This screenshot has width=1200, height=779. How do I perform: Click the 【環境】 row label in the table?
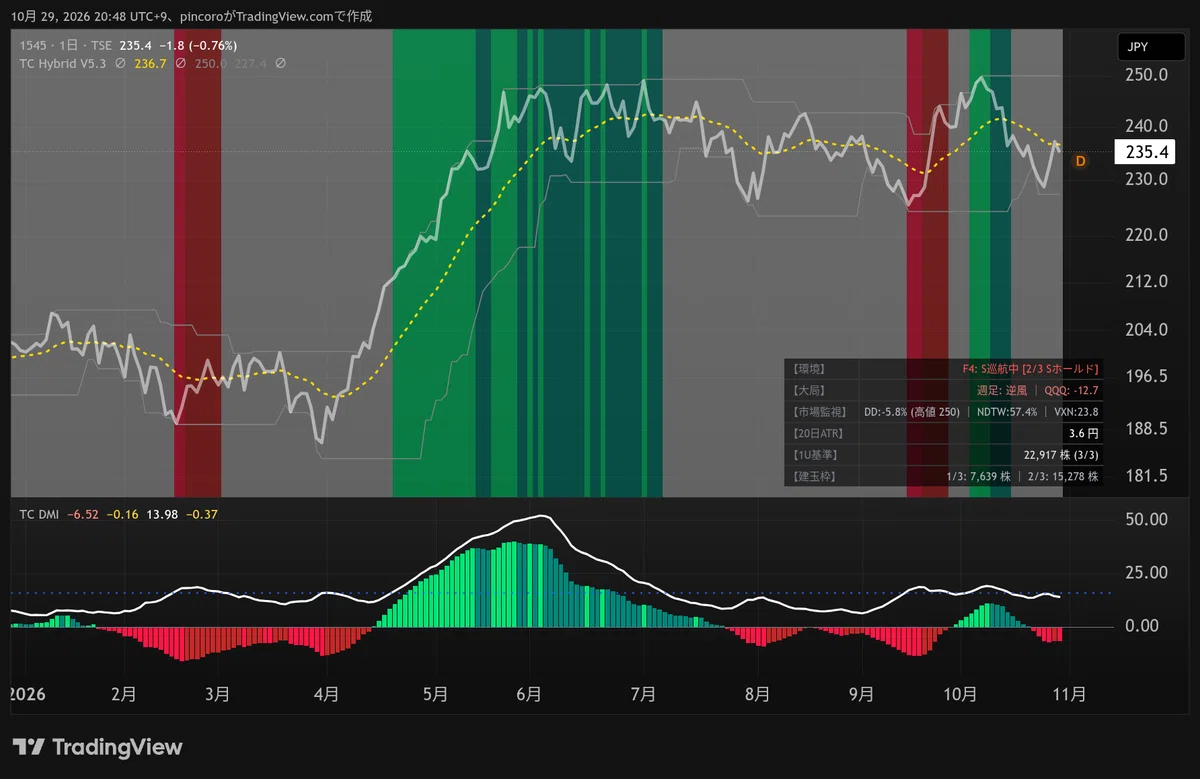click(x=810, y=369)
